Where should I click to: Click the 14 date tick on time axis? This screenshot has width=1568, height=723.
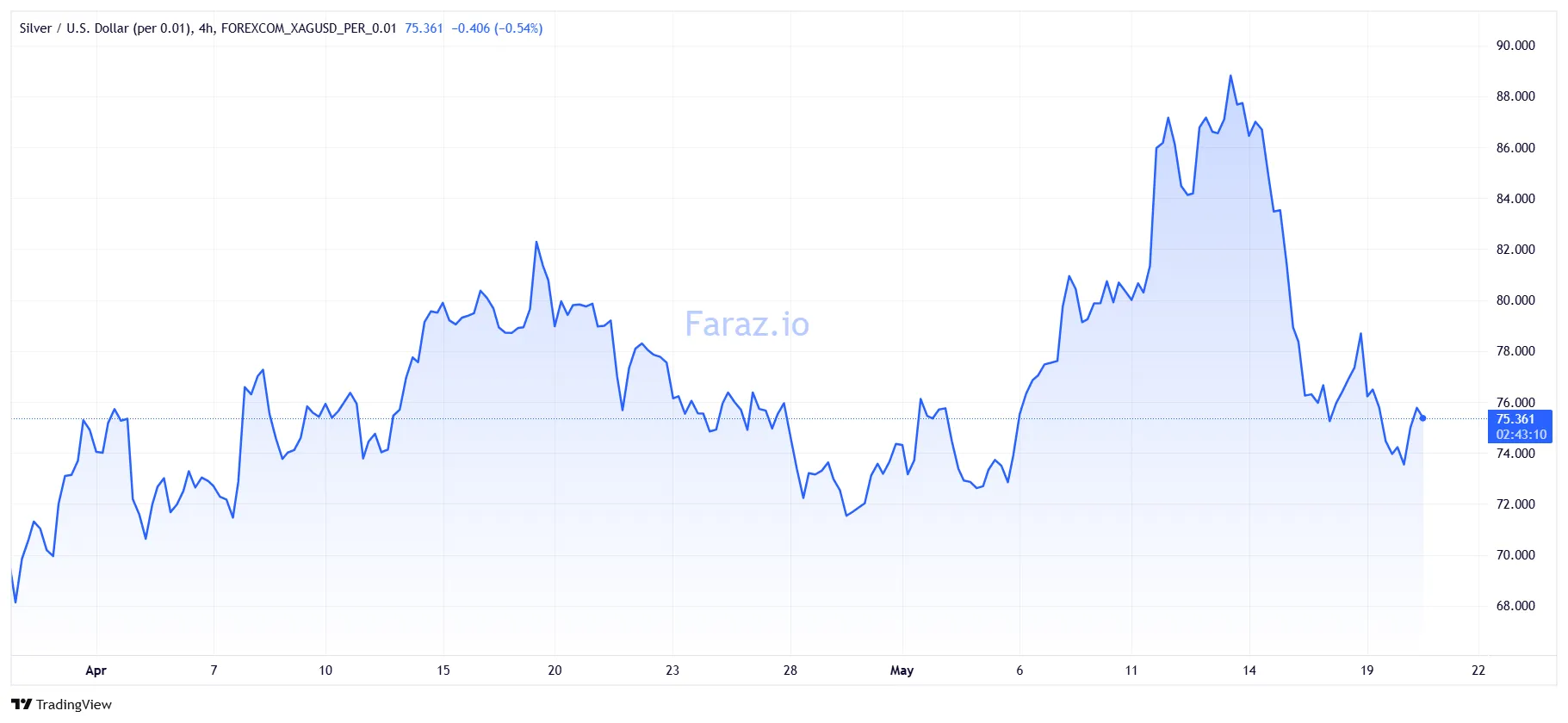[1249, 670]
